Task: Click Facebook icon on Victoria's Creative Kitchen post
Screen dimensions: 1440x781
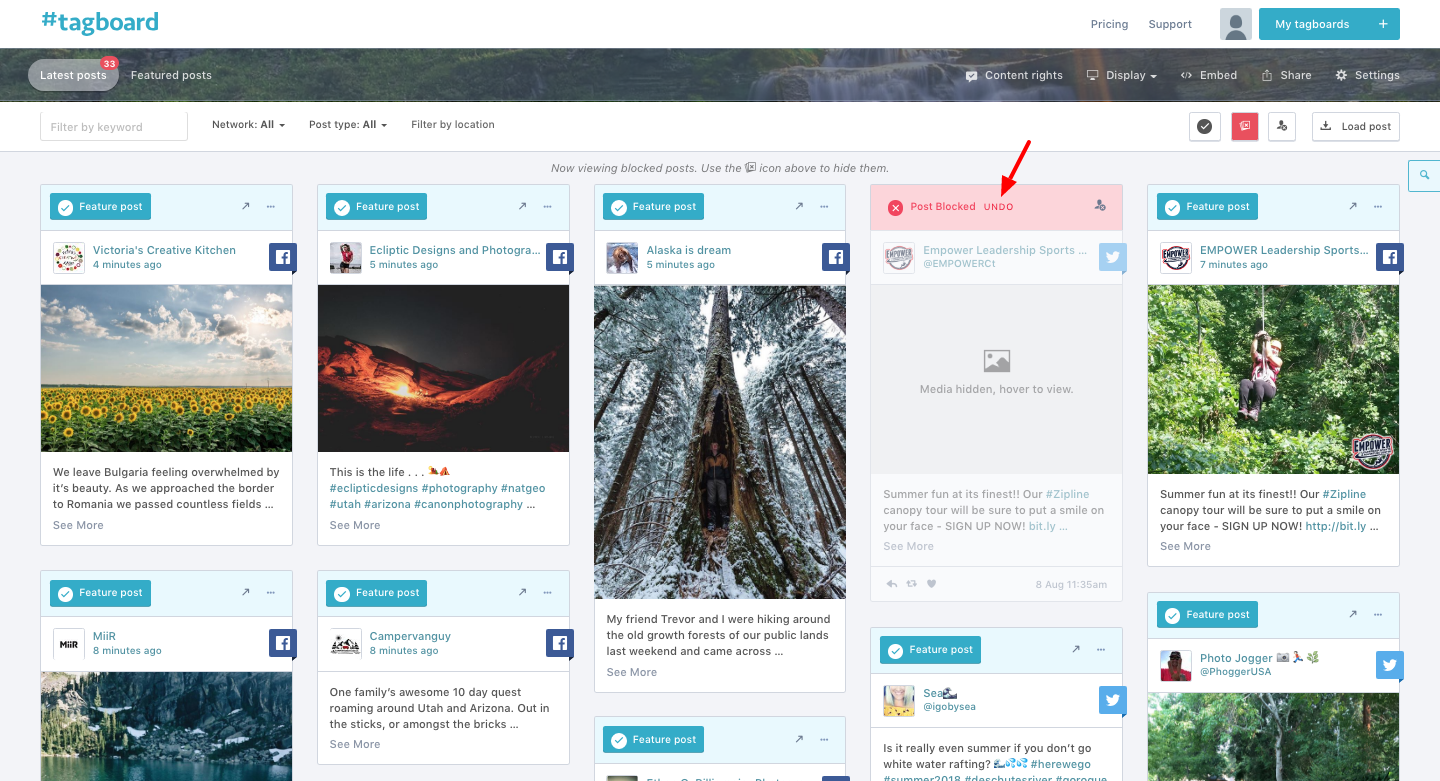Action: point(283,258)
